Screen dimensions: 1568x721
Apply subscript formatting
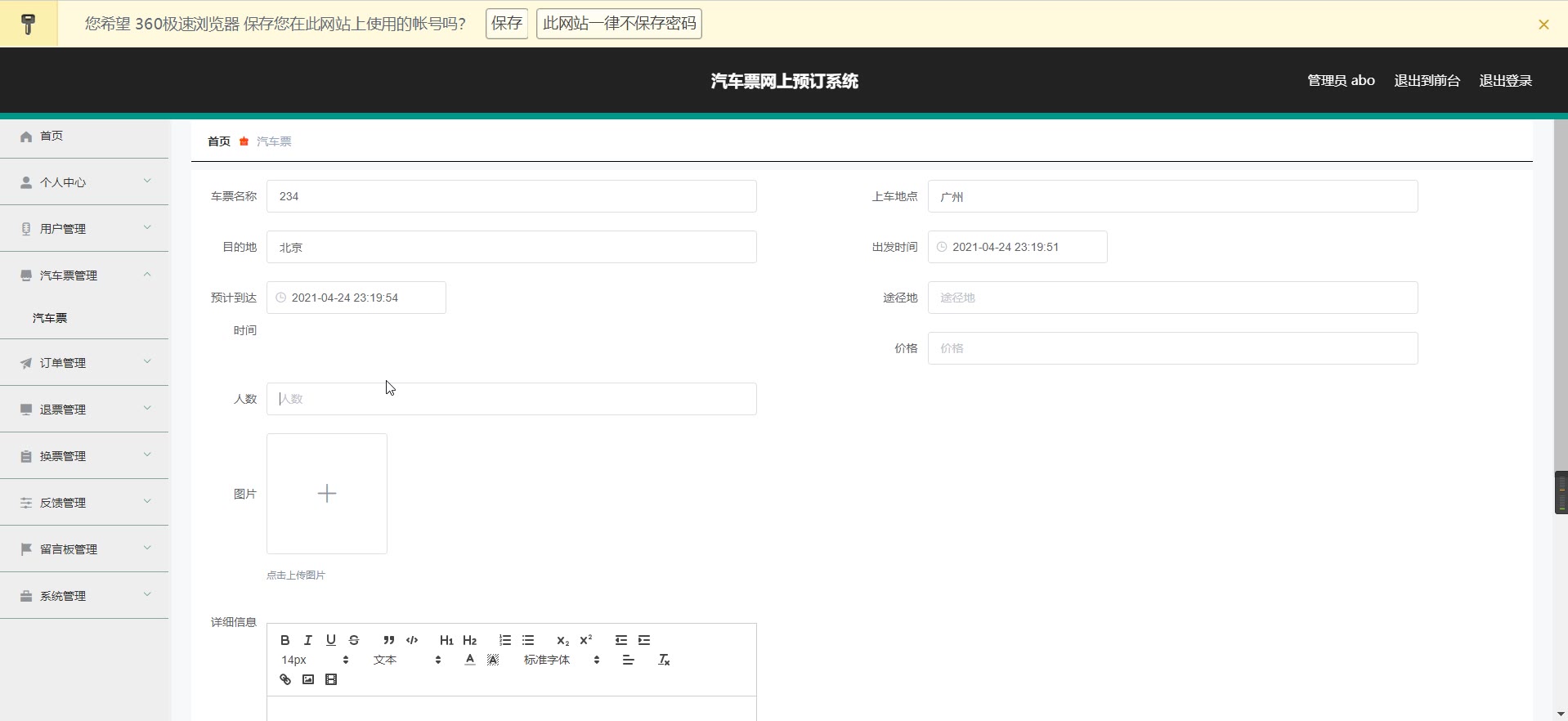(x=562, y=640)
